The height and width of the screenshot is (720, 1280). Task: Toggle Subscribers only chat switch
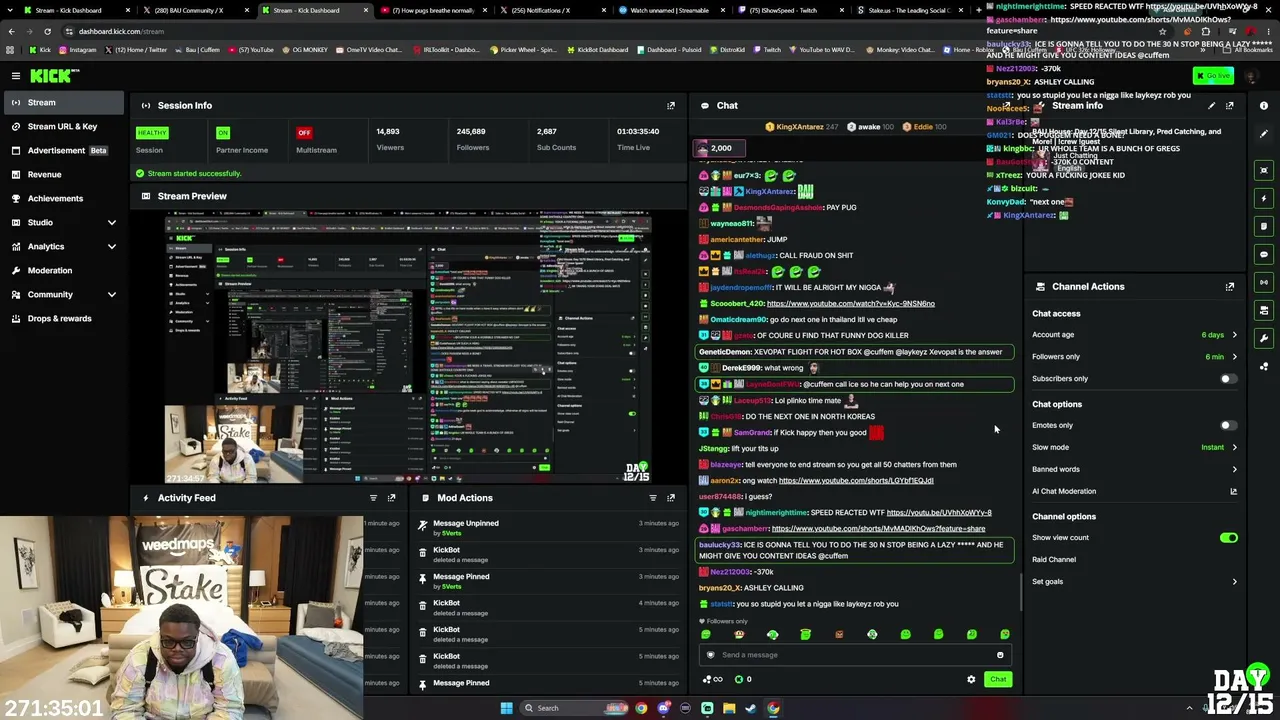[x=1228, y=379]
